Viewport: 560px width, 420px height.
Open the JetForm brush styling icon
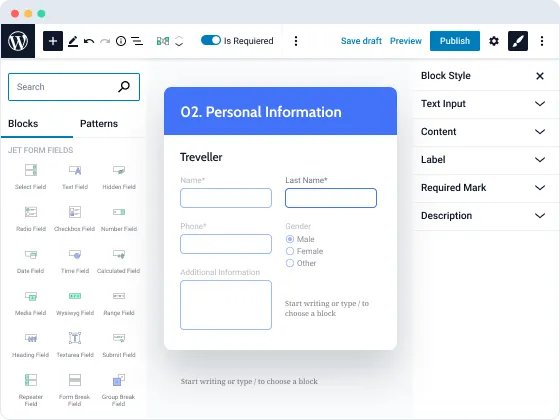click(518, 41)
